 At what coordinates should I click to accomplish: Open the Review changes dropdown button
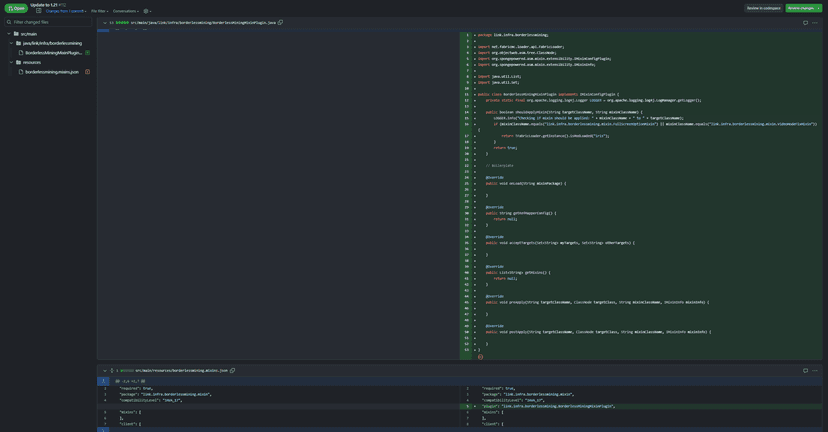804,8
